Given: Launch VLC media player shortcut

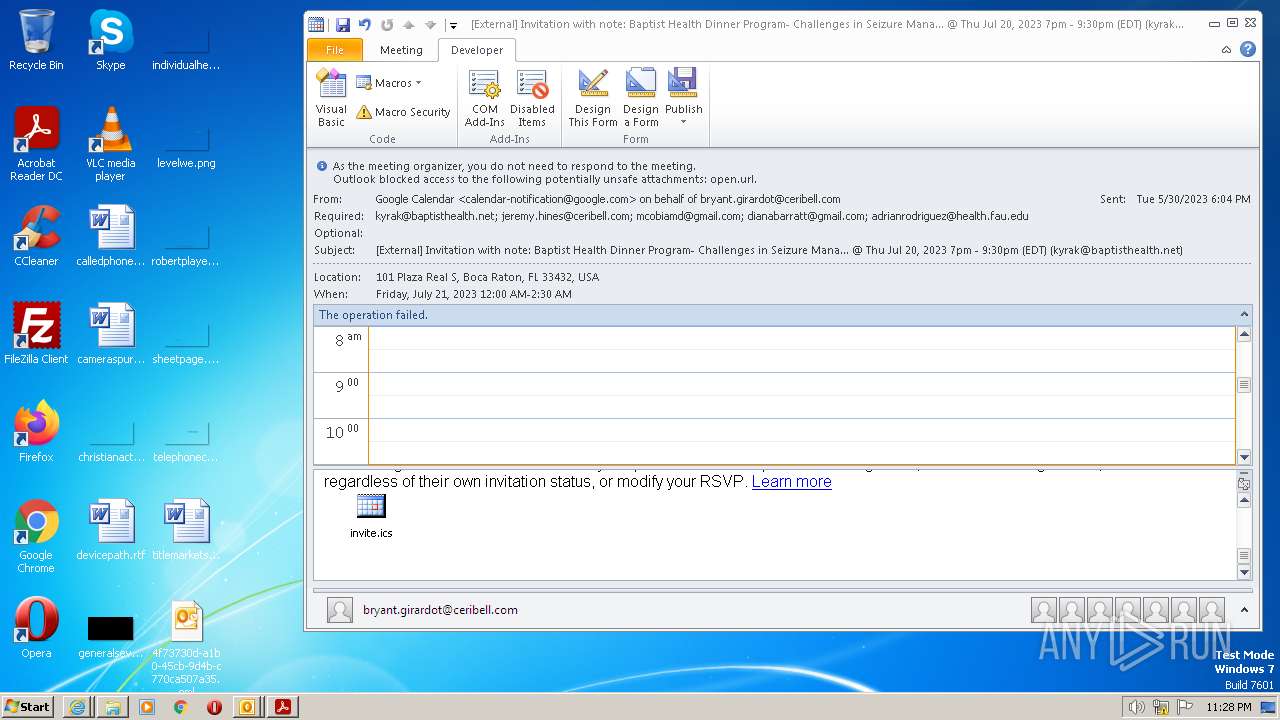Looking at the screenshot, I should click(110, 144).
